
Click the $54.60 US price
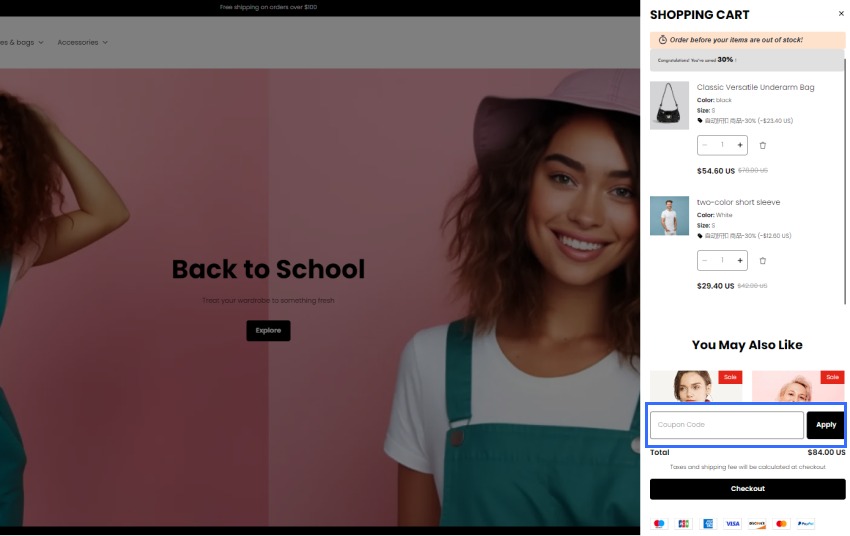(716, 171)
